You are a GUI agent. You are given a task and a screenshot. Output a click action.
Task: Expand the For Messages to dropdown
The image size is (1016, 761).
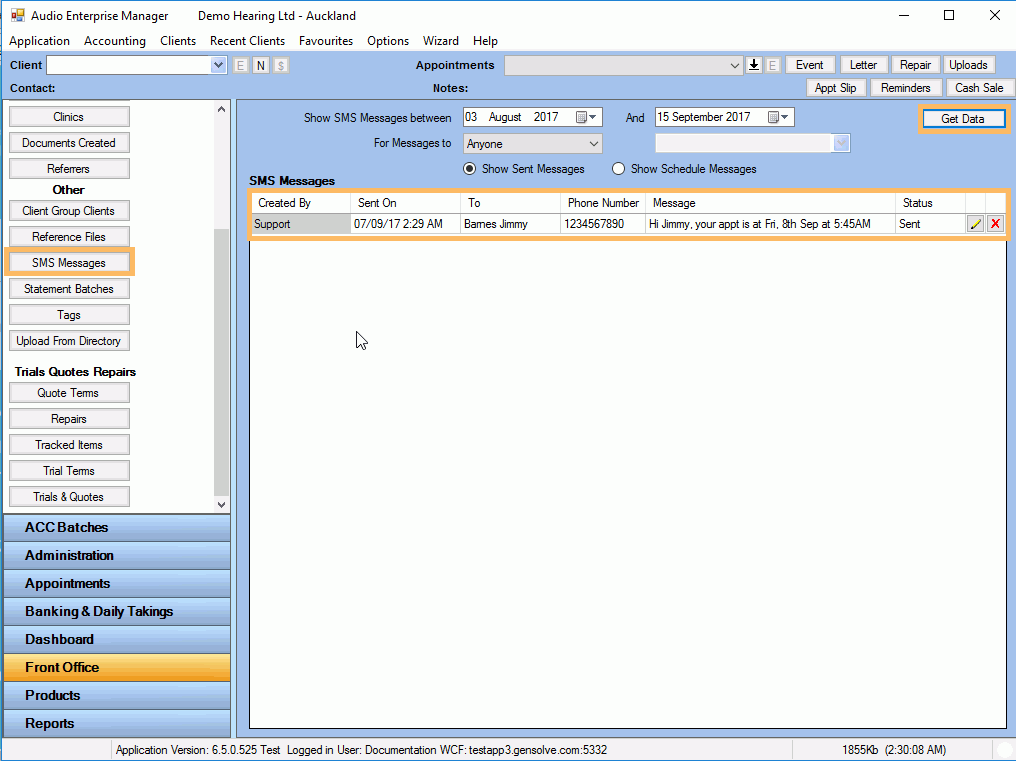point(593,144)
